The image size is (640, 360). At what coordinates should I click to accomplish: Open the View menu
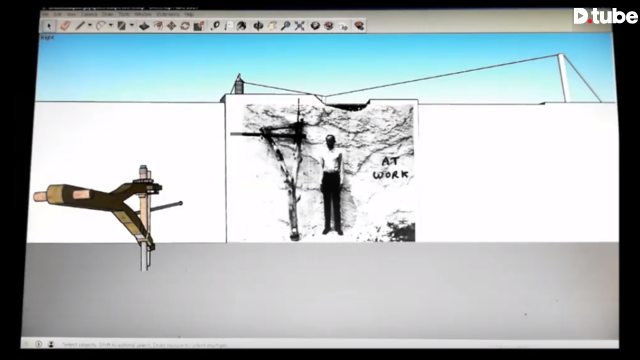71,14
